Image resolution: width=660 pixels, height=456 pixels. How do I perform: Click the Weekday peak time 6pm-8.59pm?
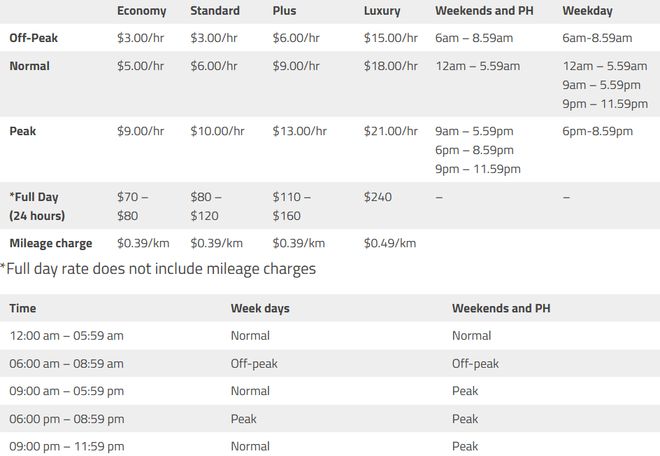tap(597, 131)
